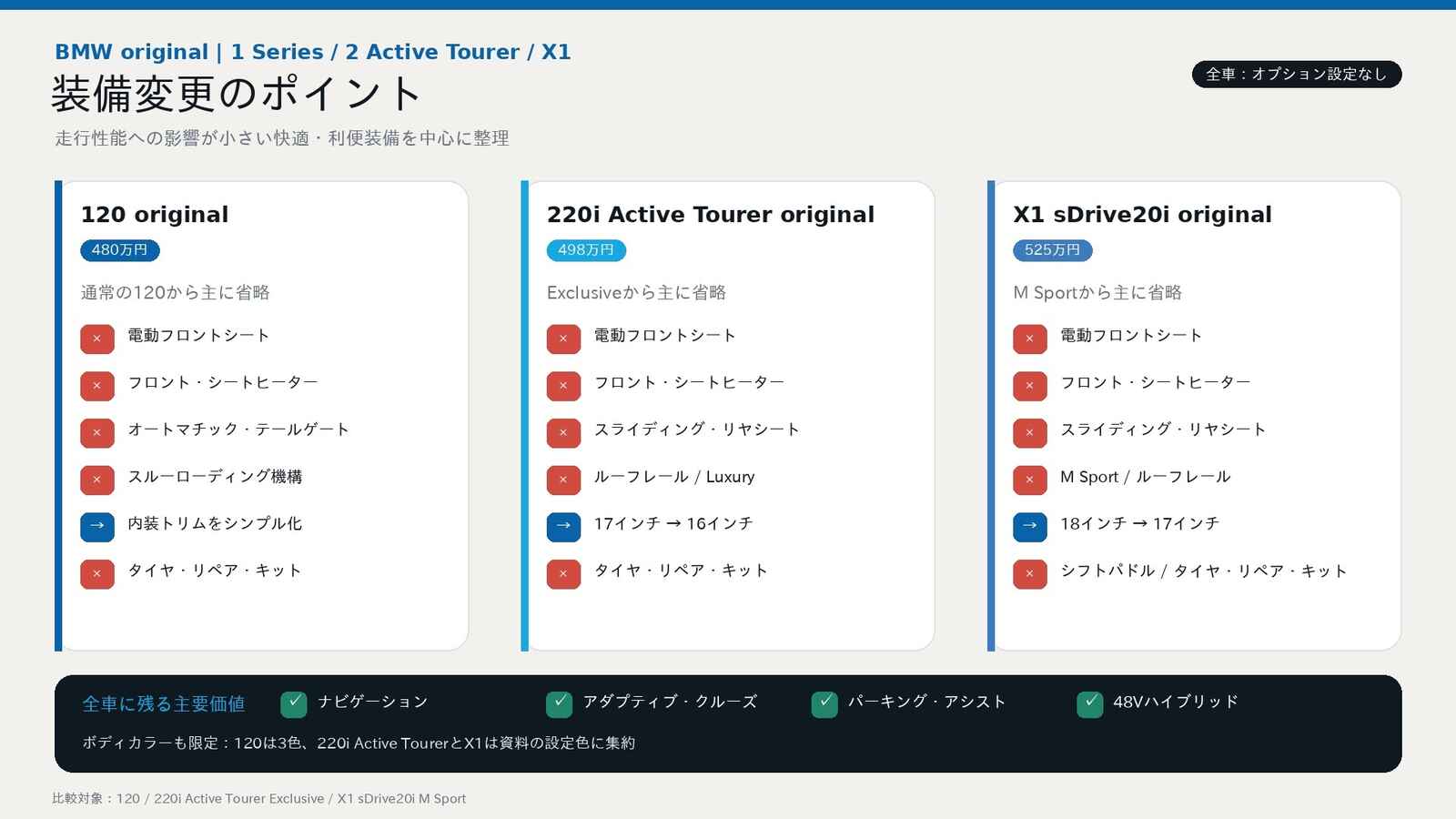1456x819 pixels.
Task: Click the スライディング・リヤシート label in the 220i Active Tourer card
Action: click(697, 430)
